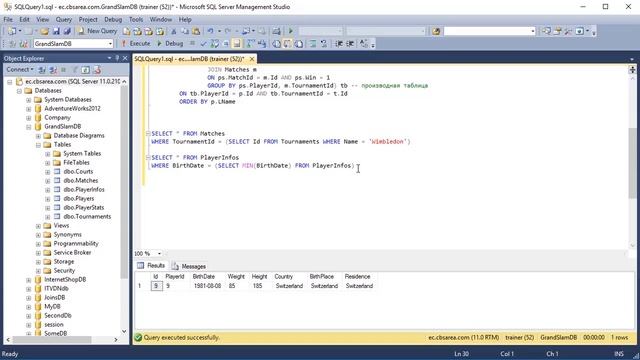Viewport: 640px width, 360px height.
Task: Open the 100 % zoom dropdown
Action: tap(159, 253)
